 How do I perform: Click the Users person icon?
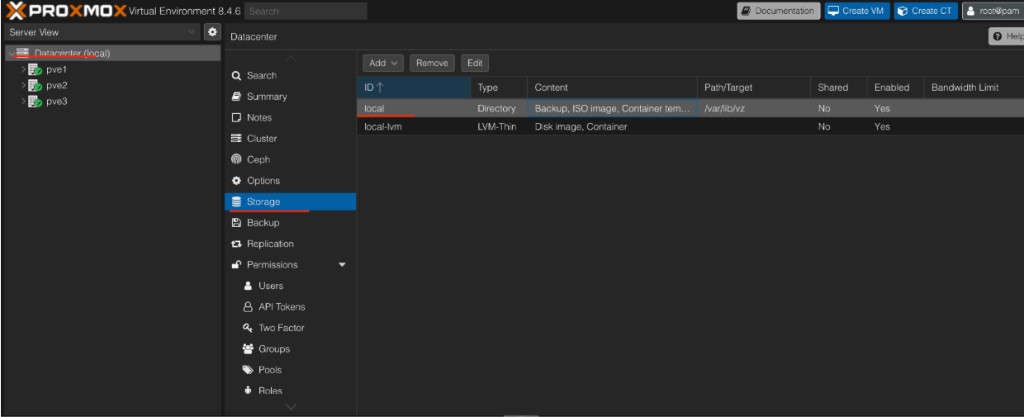coord(248,286)
